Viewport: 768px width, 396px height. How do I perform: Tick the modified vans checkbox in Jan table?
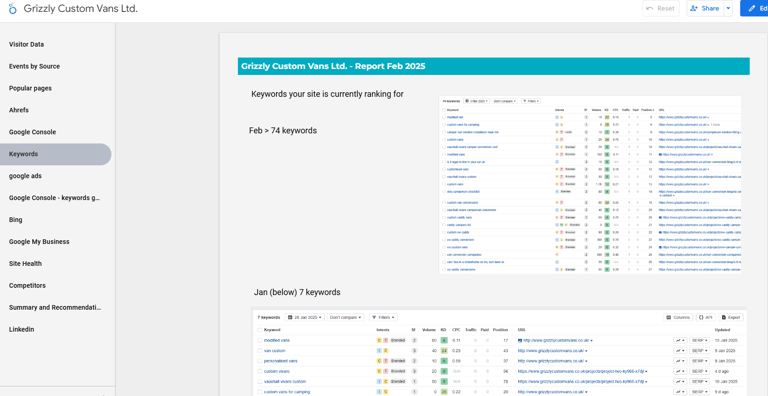(x=260, y=340)
